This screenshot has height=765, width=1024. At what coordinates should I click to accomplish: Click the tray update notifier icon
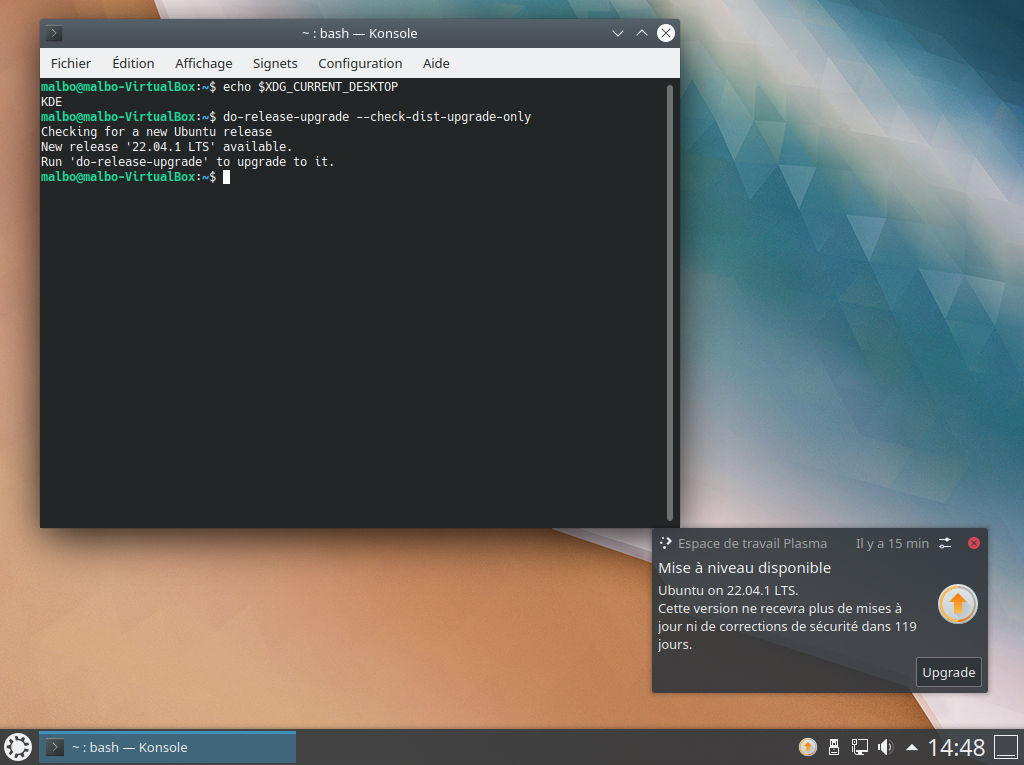[807, 747]
